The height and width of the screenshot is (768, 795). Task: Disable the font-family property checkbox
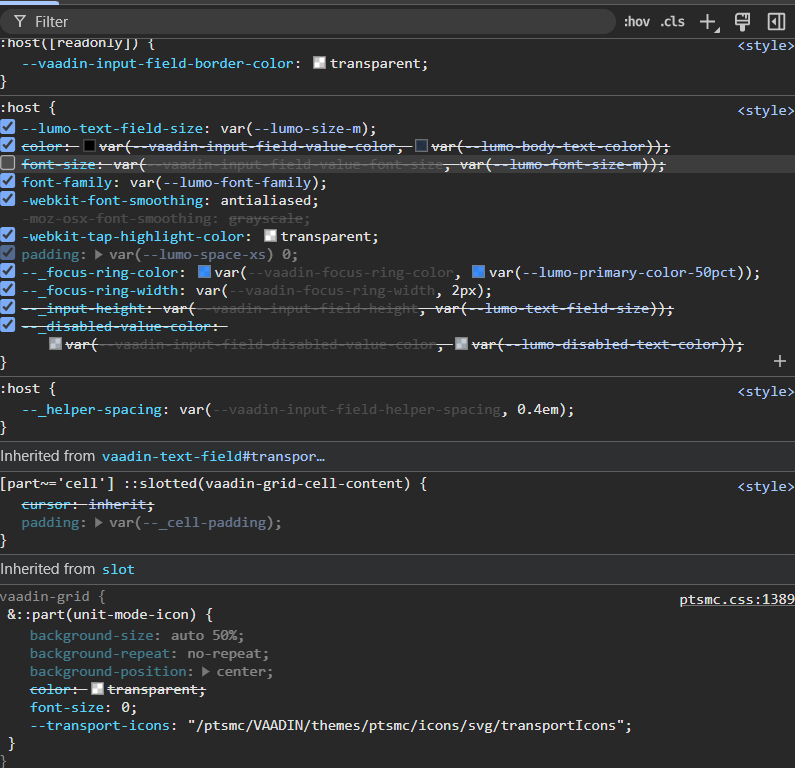point(8,182)
